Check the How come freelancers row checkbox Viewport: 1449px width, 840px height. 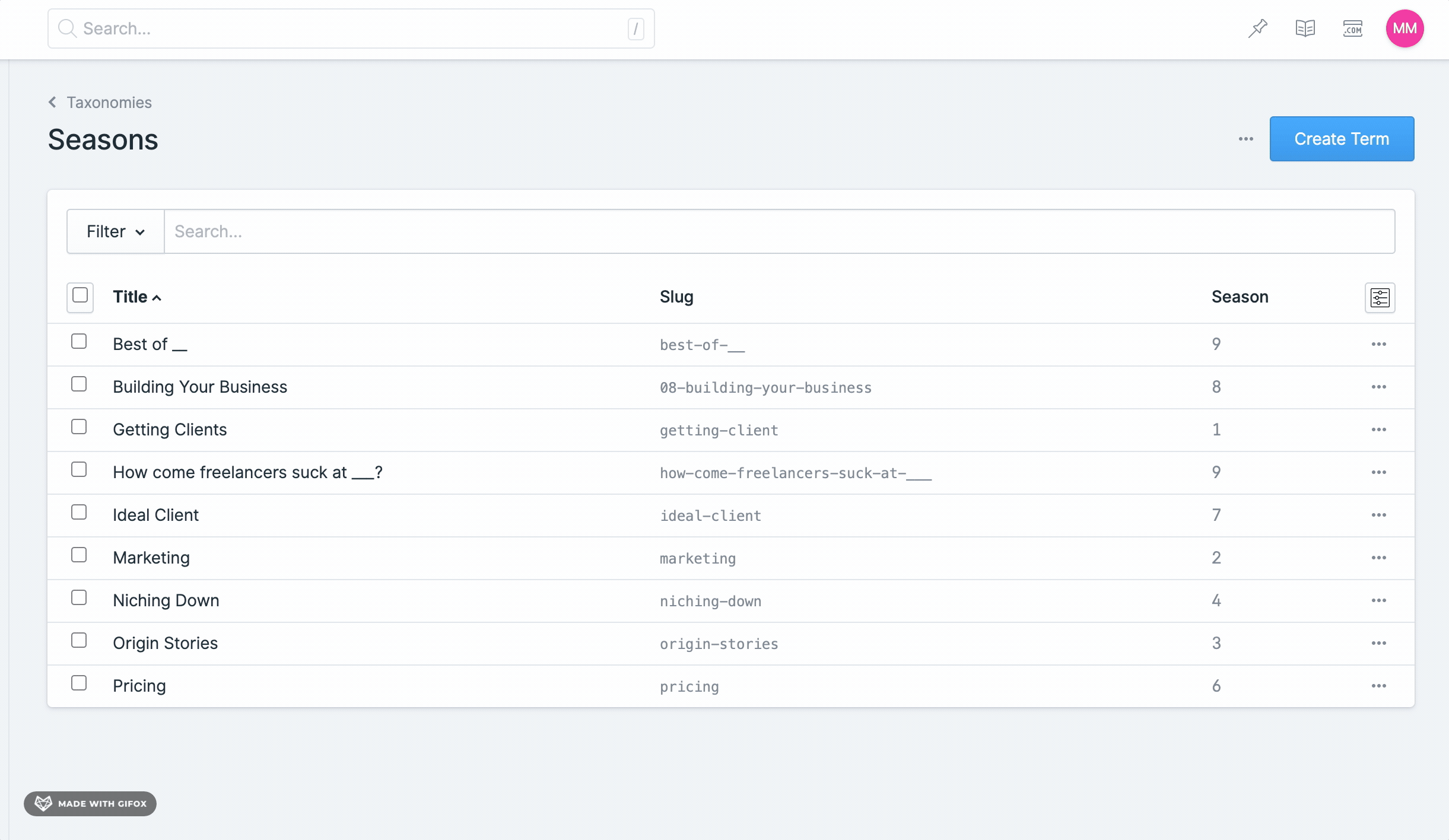pos(79,469)
